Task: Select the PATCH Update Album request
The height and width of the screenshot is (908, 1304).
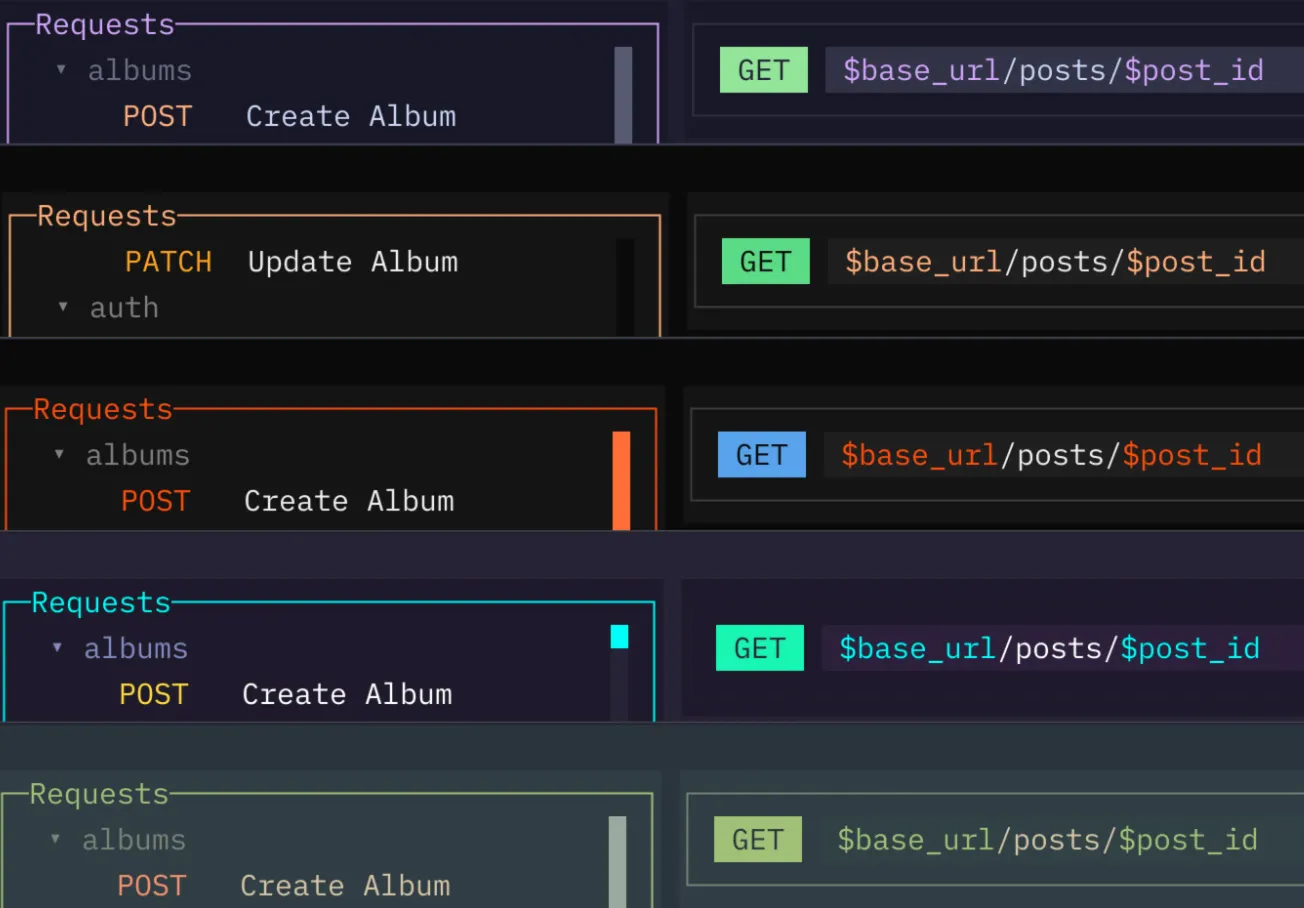Action: pyautogui.click(x=291, y=262)
